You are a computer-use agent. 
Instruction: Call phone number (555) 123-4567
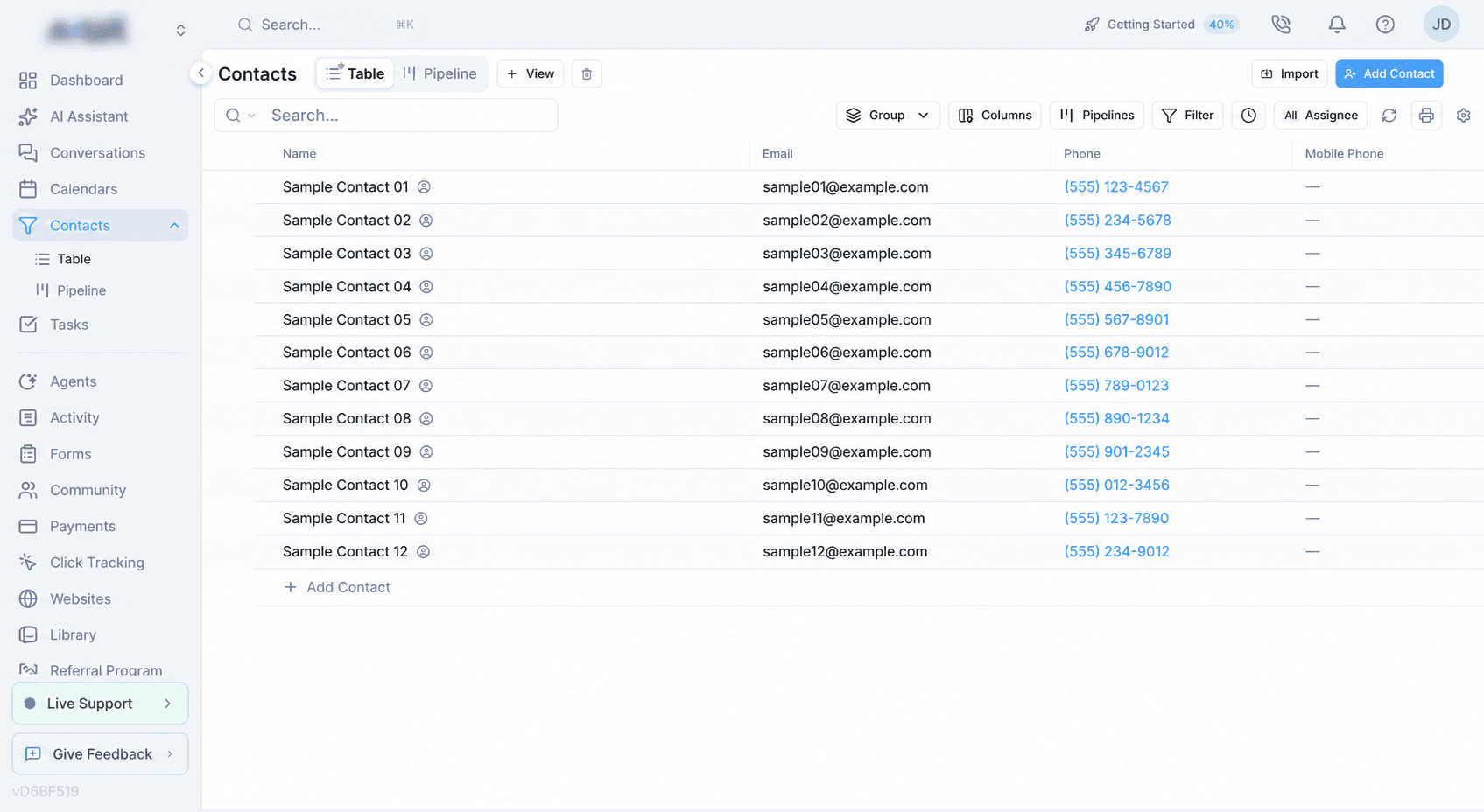(1116, 187)
